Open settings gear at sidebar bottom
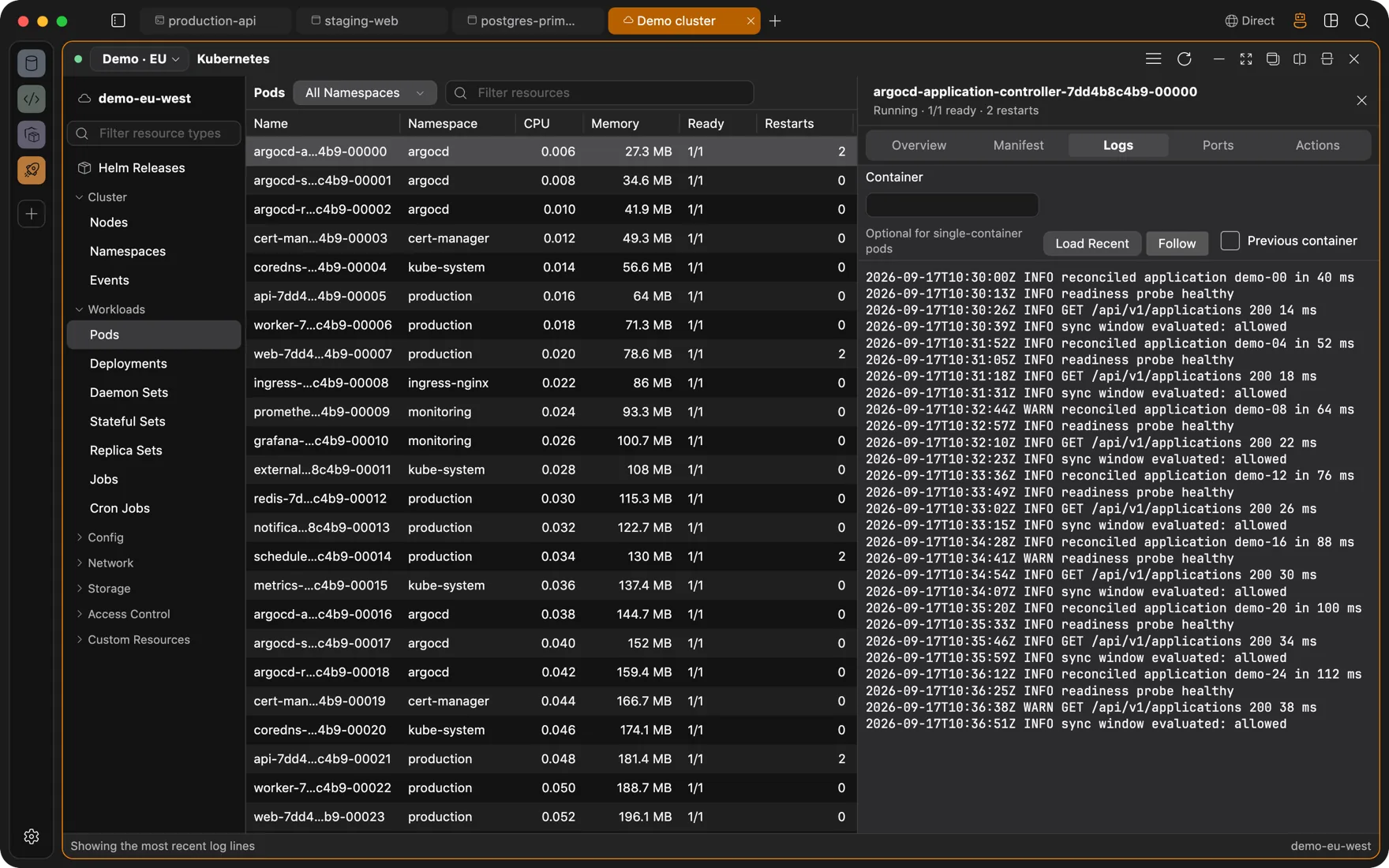This screenshot has height=868, width=1389. click(x=32, y=836)
